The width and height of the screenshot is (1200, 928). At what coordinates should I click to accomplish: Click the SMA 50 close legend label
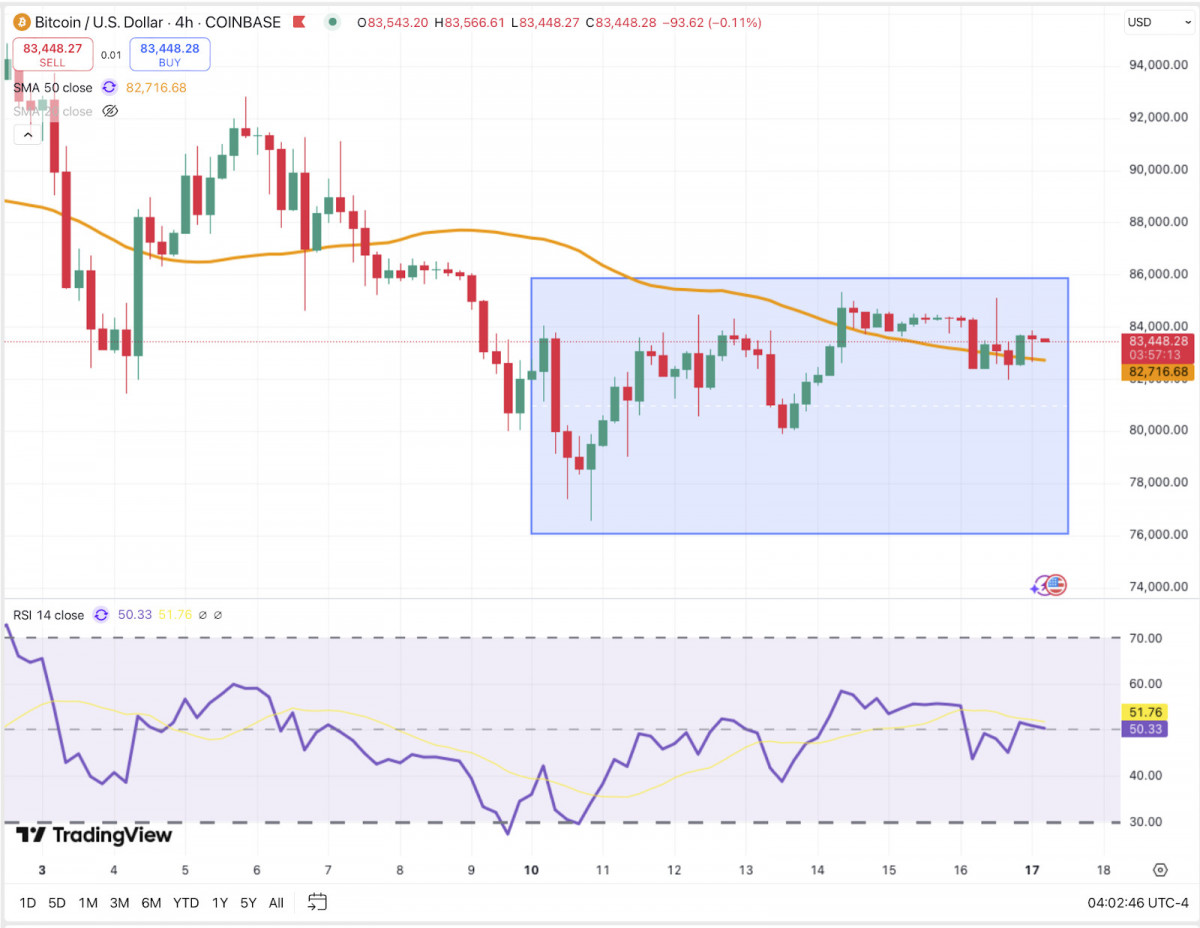coord(53,88)
